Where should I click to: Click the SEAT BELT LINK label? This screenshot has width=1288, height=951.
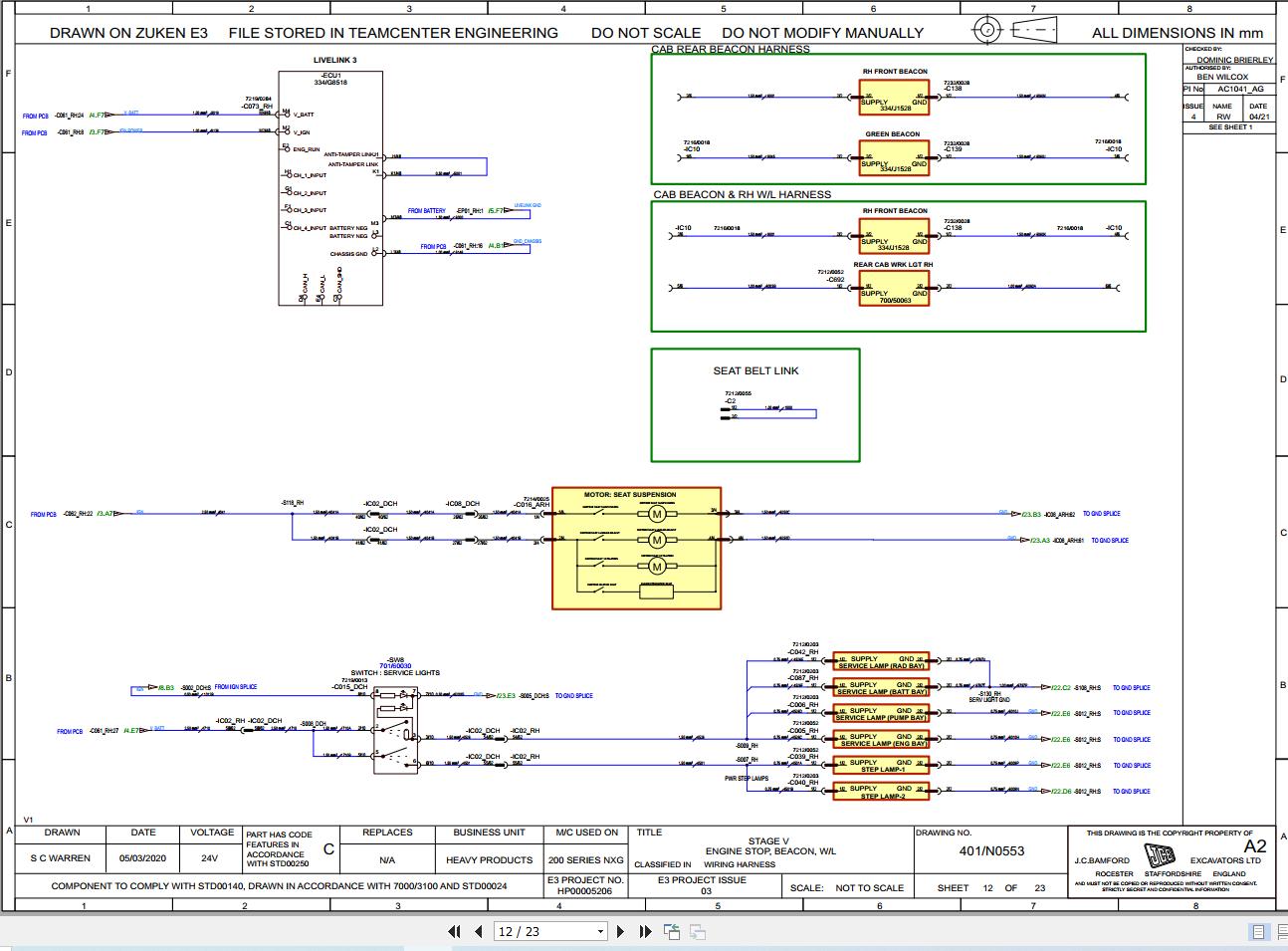(755, 370)
